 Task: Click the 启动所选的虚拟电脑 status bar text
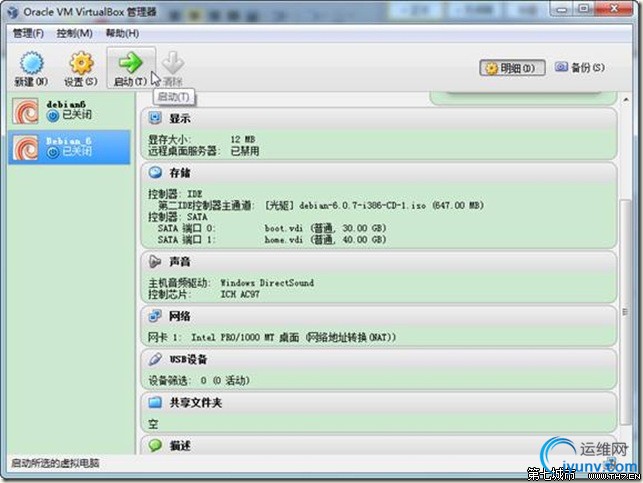(55, 463)
